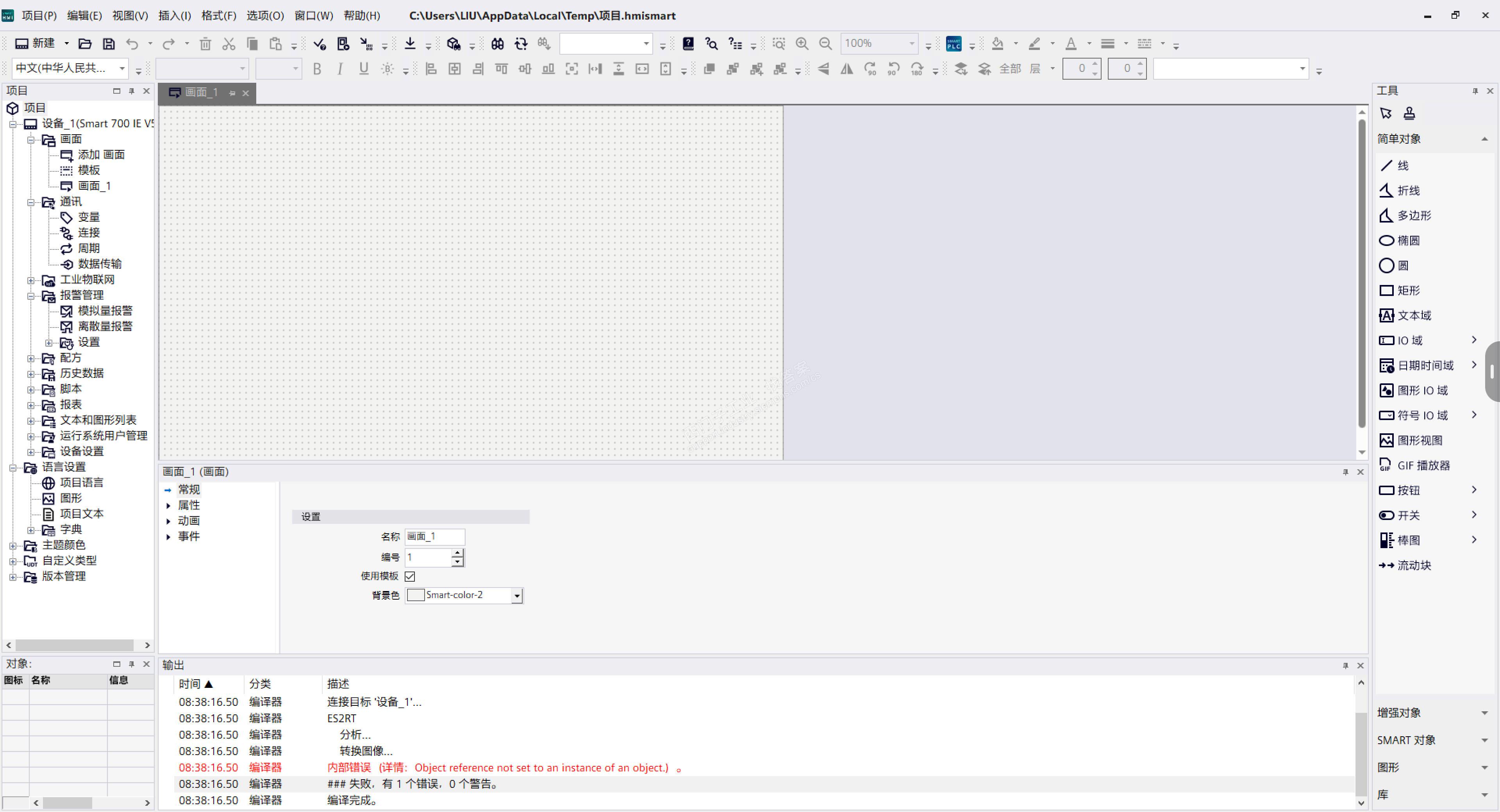Viewport: 1500px width, 812px height.
Task: Click the 名称 name input field
Action: 434,536
